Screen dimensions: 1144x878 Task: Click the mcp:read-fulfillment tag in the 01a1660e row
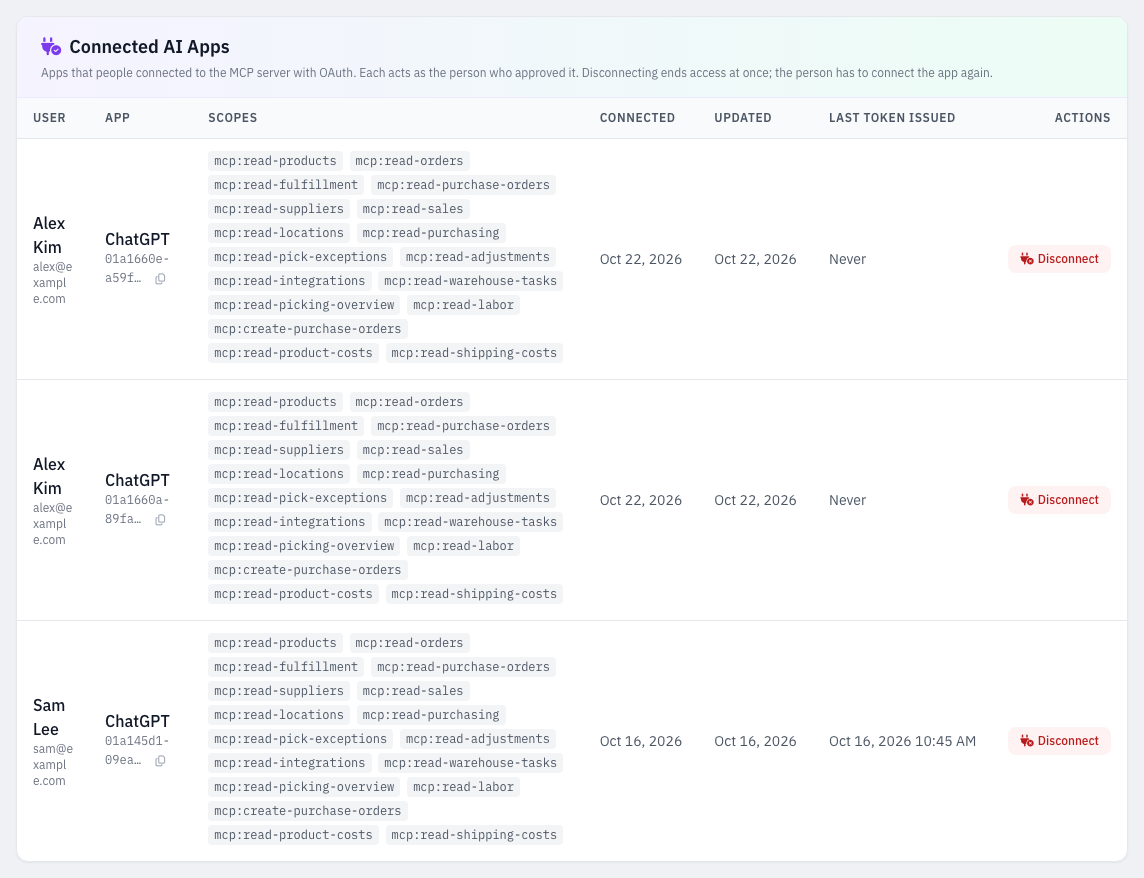286,185
